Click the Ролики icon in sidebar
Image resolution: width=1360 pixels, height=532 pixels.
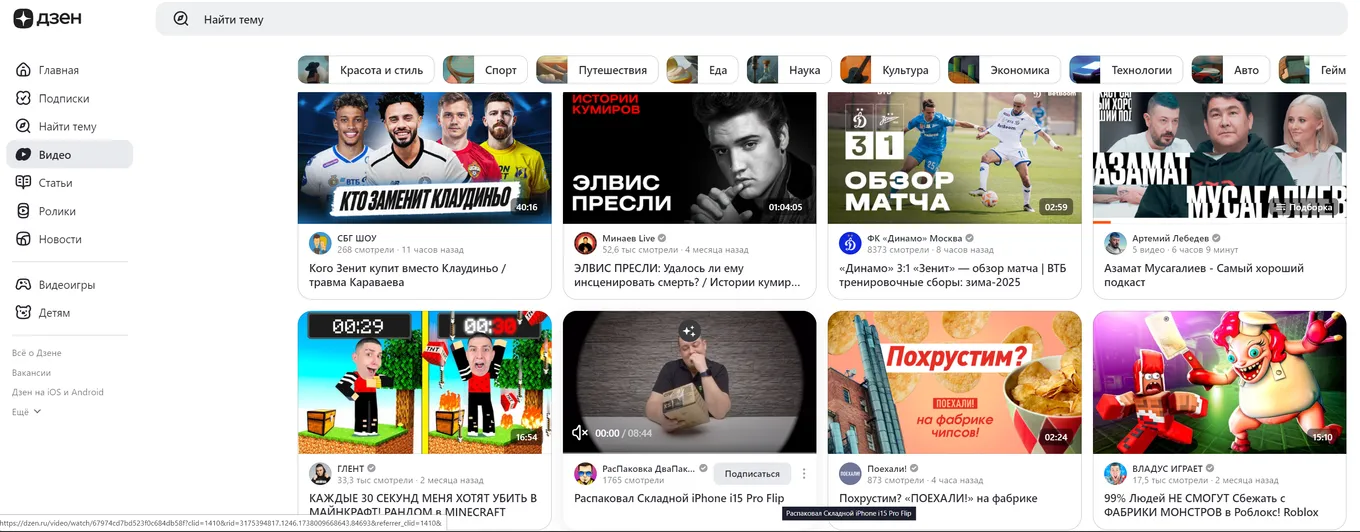pos(23,211)
